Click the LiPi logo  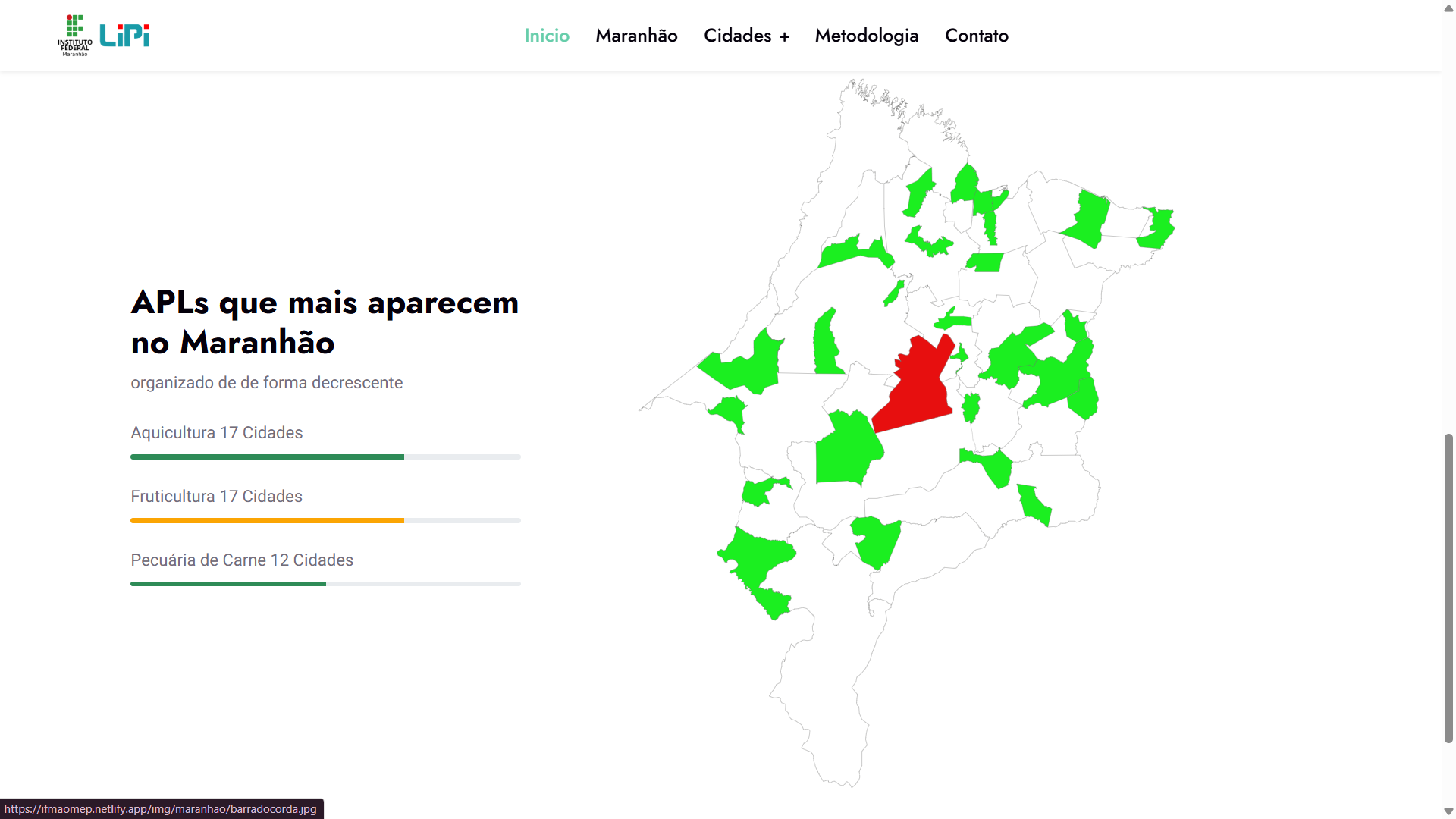coord(124,35)
